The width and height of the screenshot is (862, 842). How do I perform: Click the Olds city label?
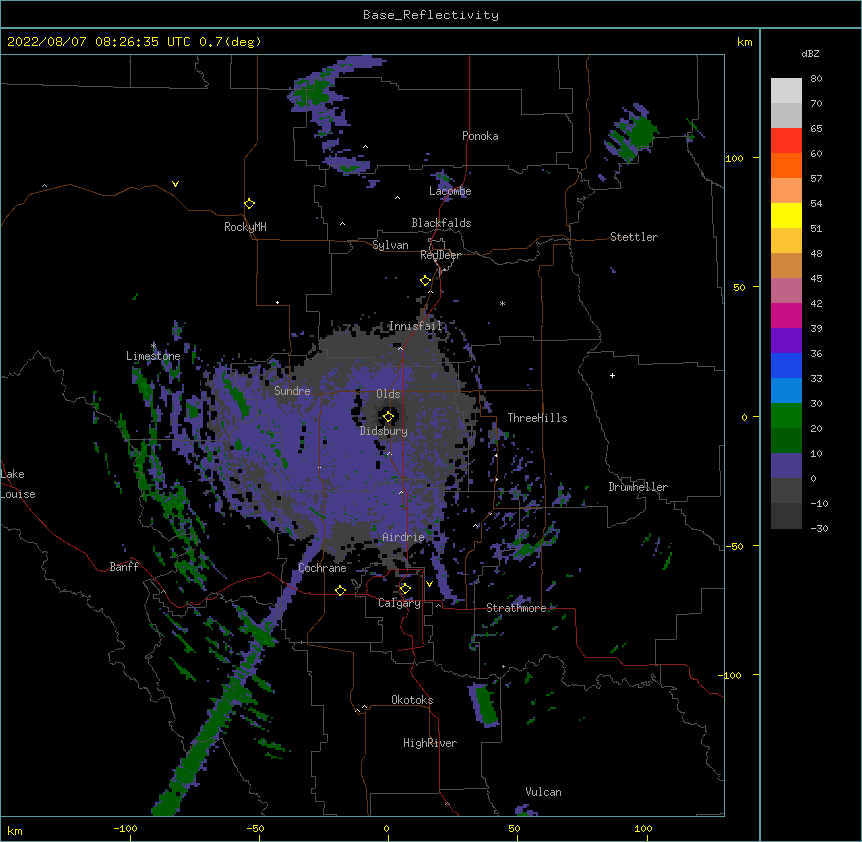388,394
